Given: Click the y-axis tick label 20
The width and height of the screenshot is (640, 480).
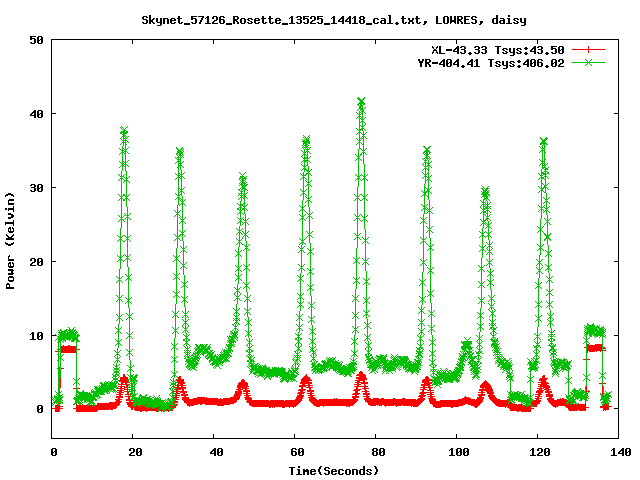Looking at the screenshot, I should [x=36, y=262].
